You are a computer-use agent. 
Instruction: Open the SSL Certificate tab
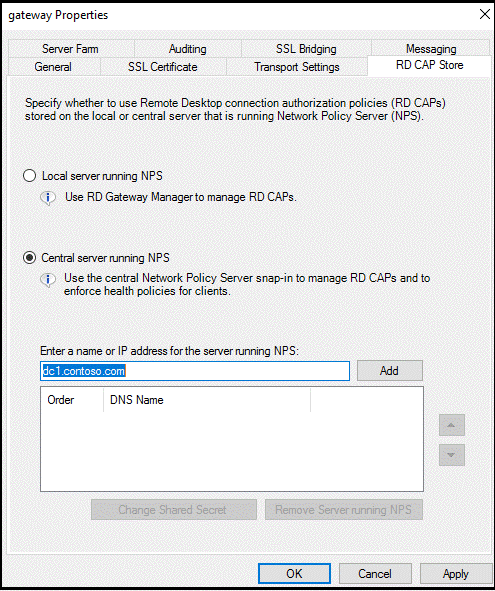[162, 67]
